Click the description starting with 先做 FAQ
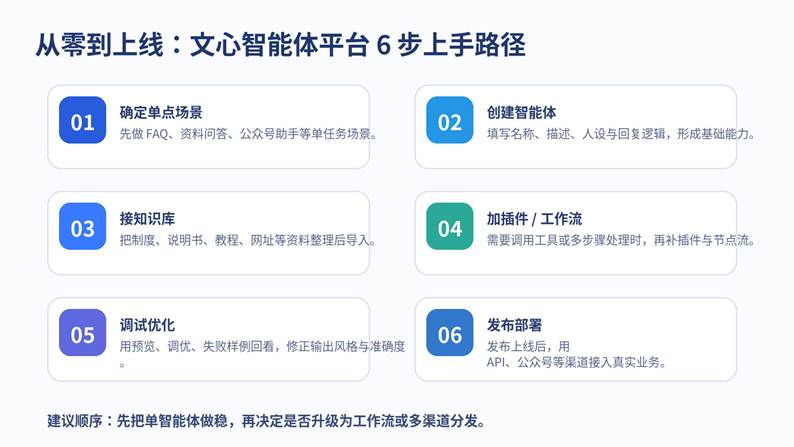The height and width of the screenshot is (447, 794). click(x=247, y=134)
